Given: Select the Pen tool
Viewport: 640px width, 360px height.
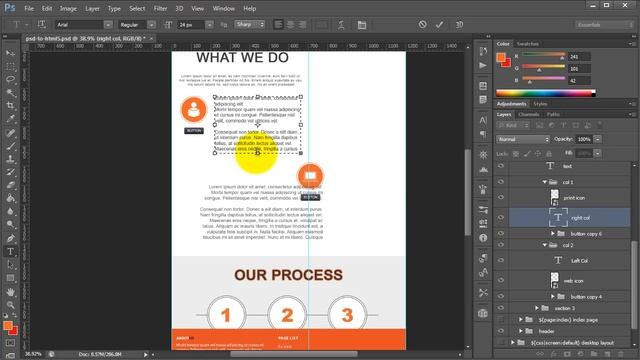Looking at the screenshot, I should click(11, 239).
